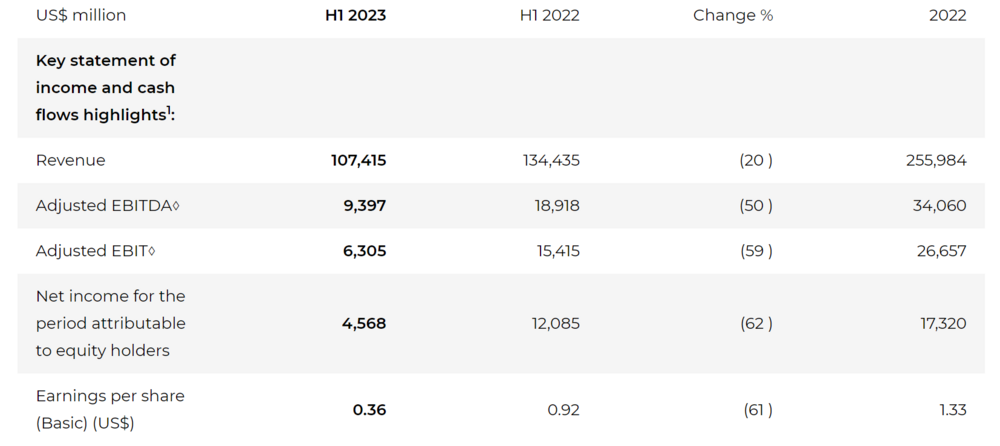Image resolution: width=1000 pixels, height=446 pixels.
Task: Select the Adjusted EBITDA value 18,918
Action: [555, 206]
